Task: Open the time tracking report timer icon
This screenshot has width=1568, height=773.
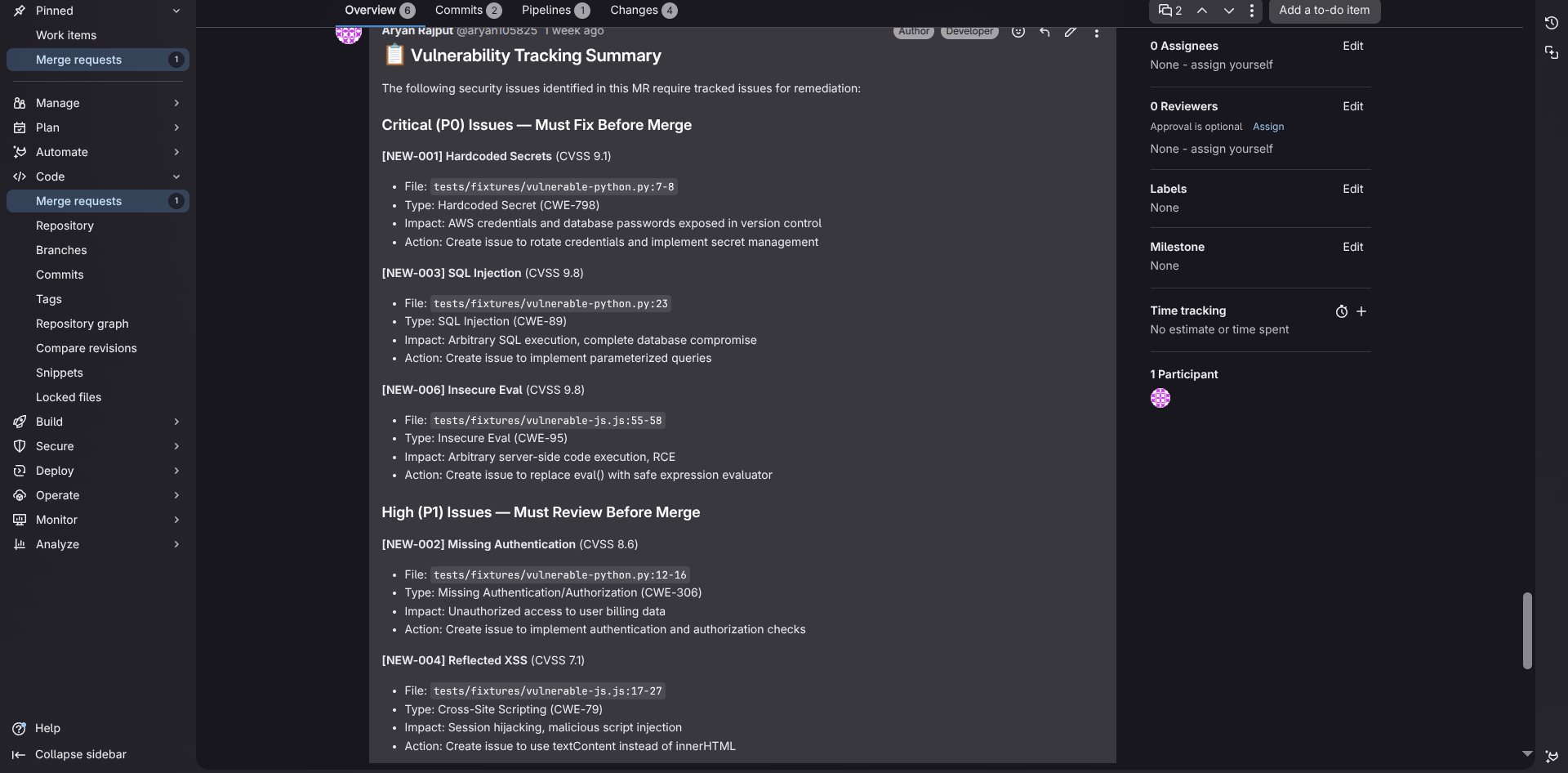Action: (1341, 311)
